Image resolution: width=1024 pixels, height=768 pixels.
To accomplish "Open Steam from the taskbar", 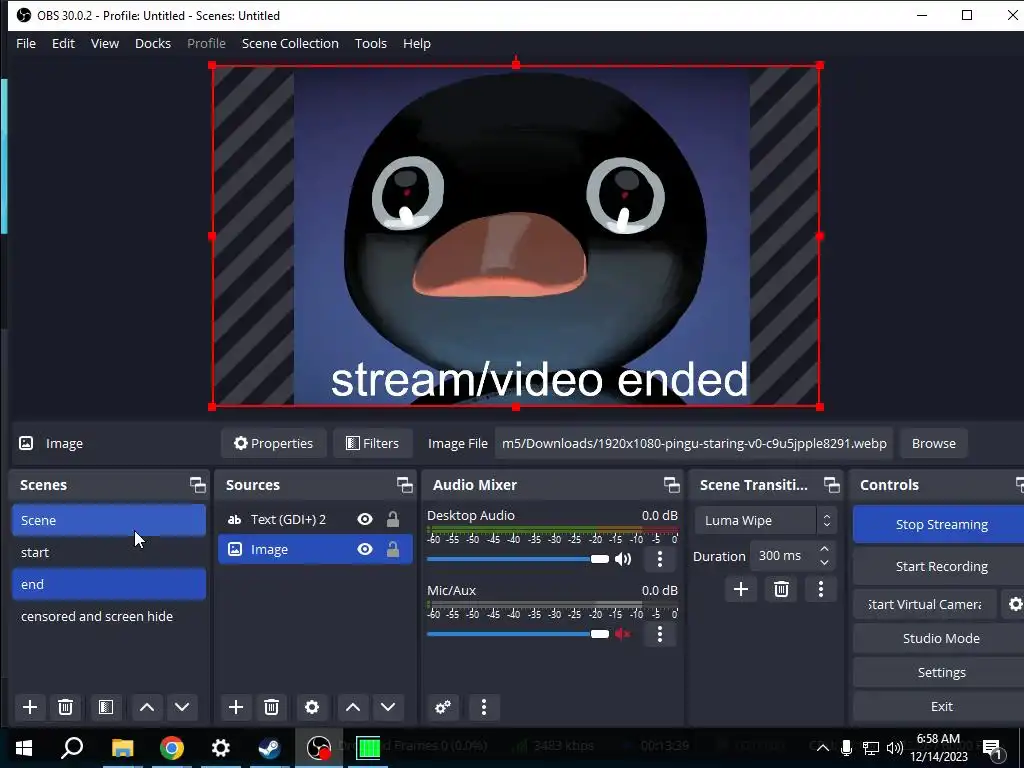I will (269, 748).
